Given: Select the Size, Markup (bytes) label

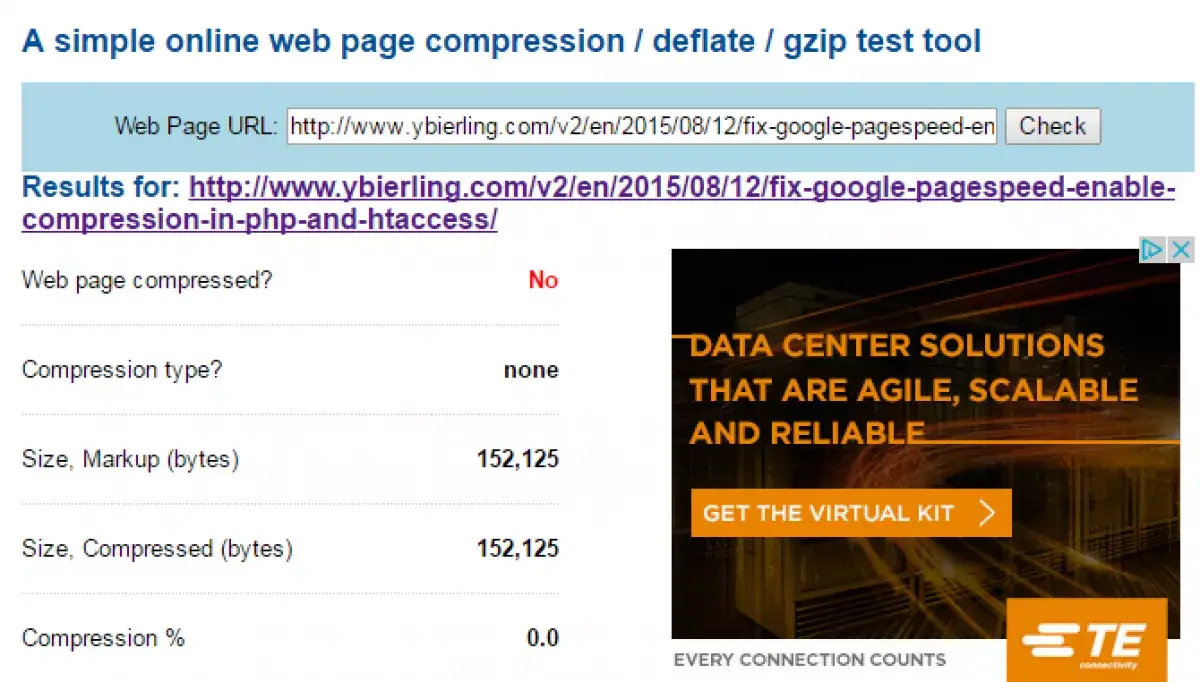Looking at the screenshot, I should [130, 460].
